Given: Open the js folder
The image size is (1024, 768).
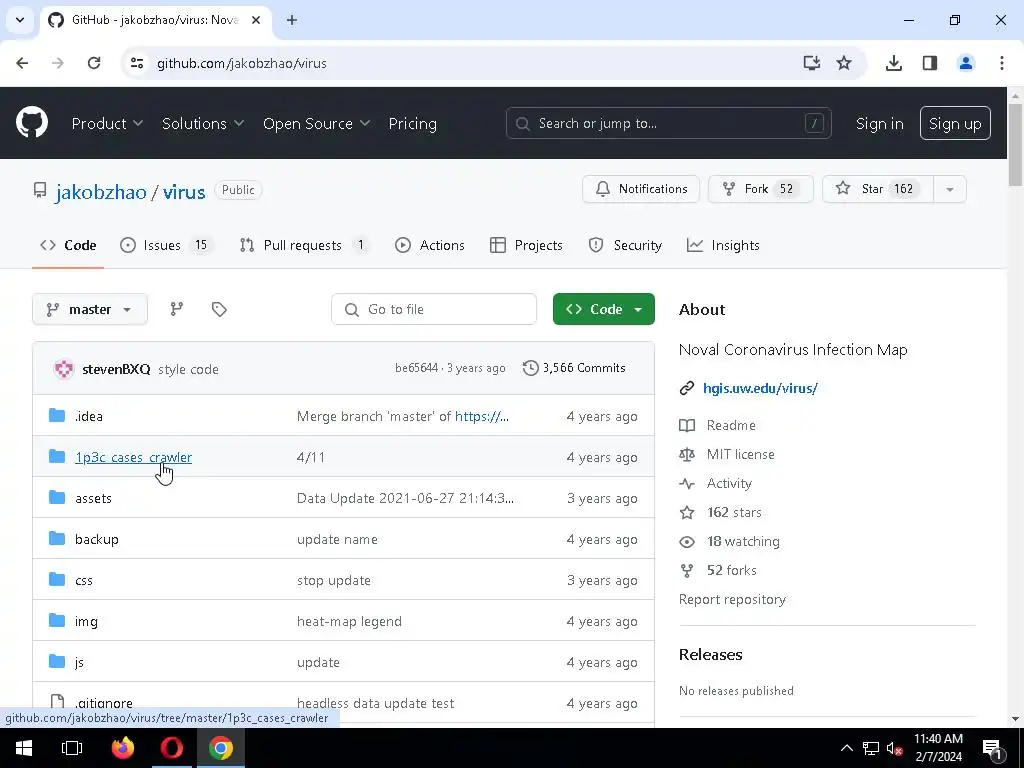Looking at the screenshot, I should coord(79,662).
